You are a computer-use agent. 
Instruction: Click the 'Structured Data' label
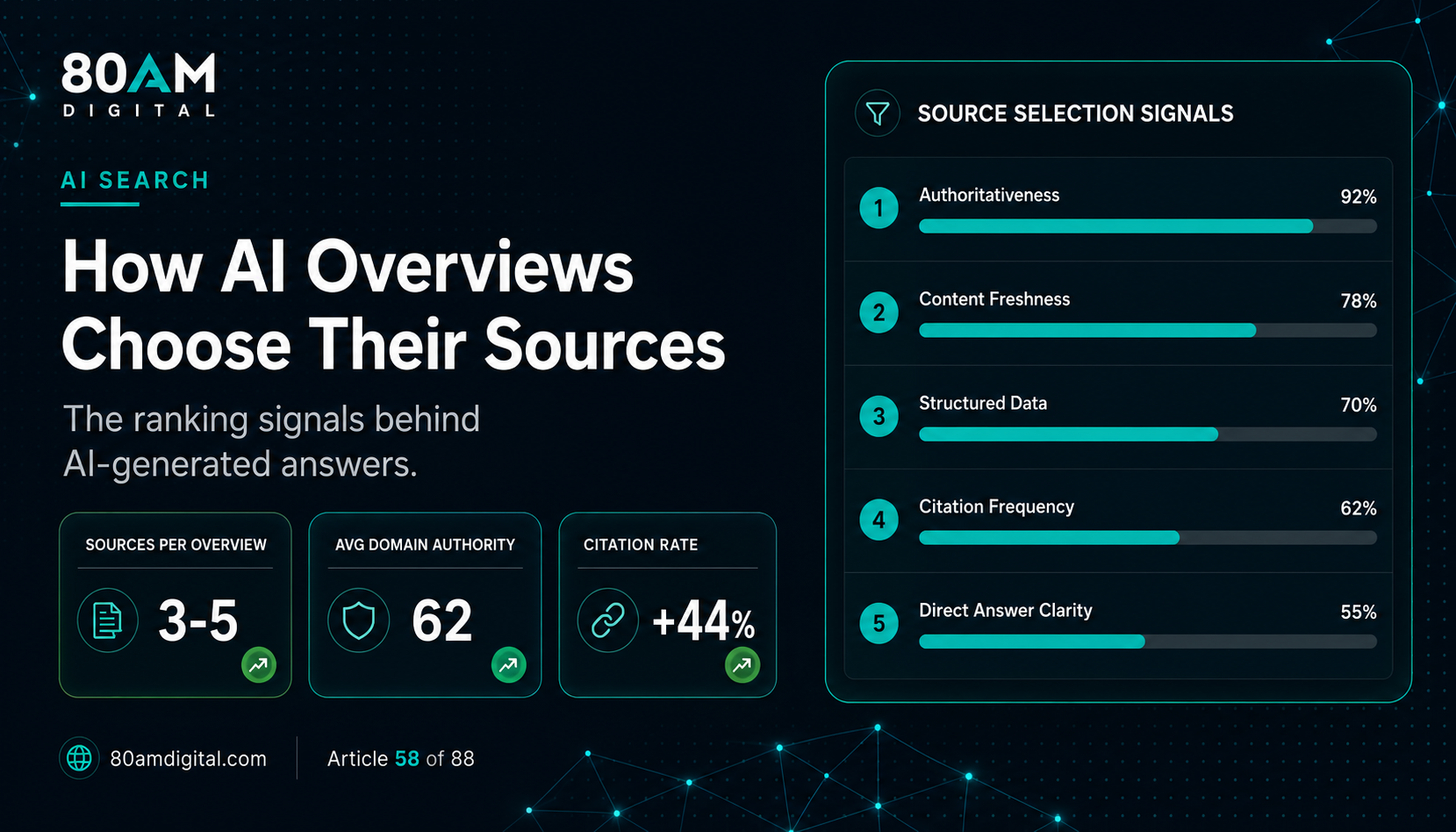(x=983, y=404)
